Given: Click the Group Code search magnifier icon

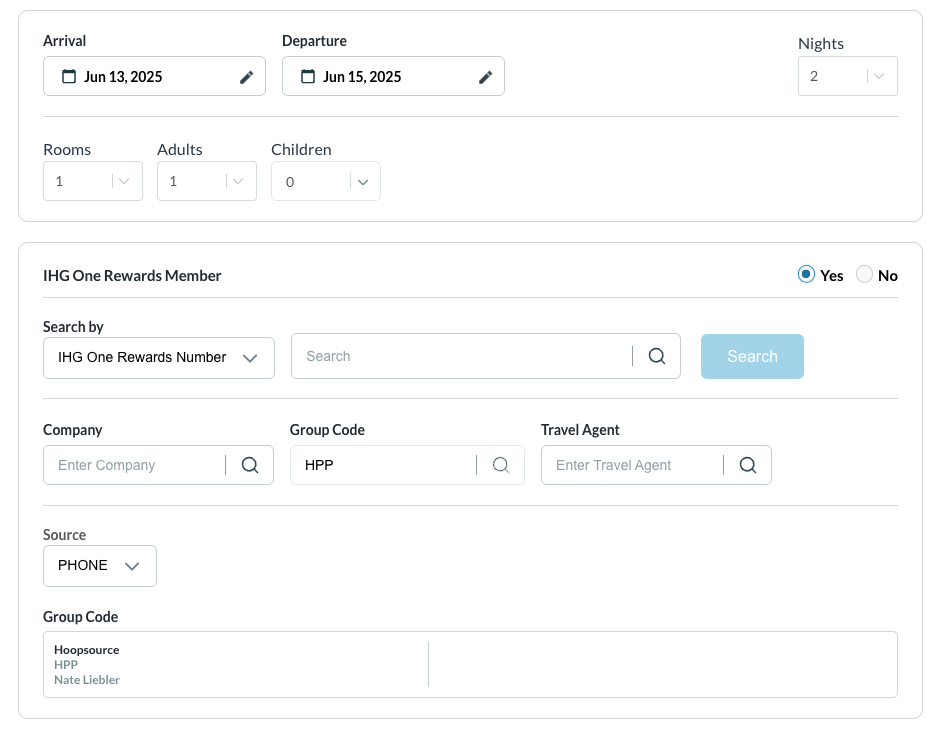Looking at the screenshot, I should [501, 465].
